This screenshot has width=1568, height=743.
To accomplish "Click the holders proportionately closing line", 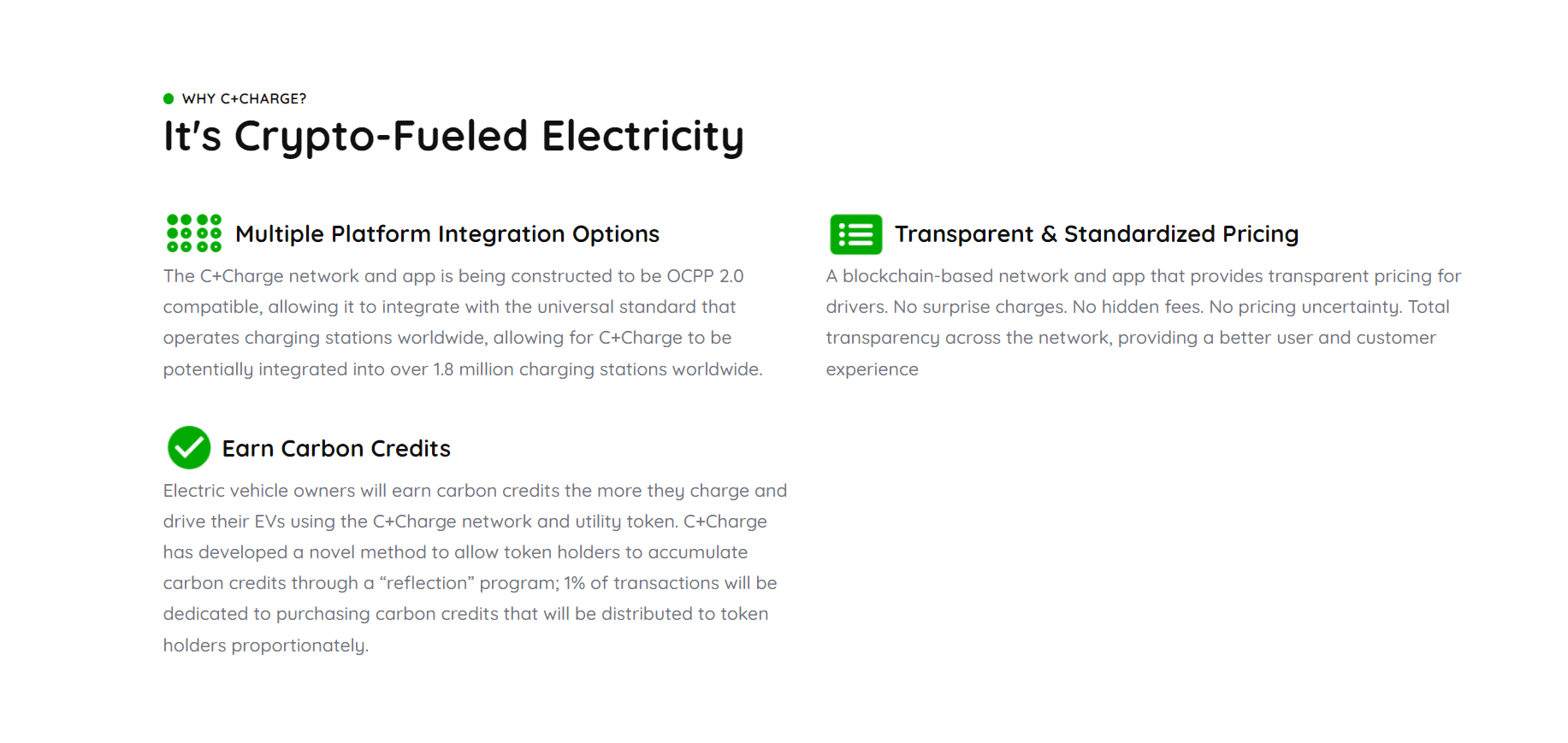I will [x=266, y=646].
